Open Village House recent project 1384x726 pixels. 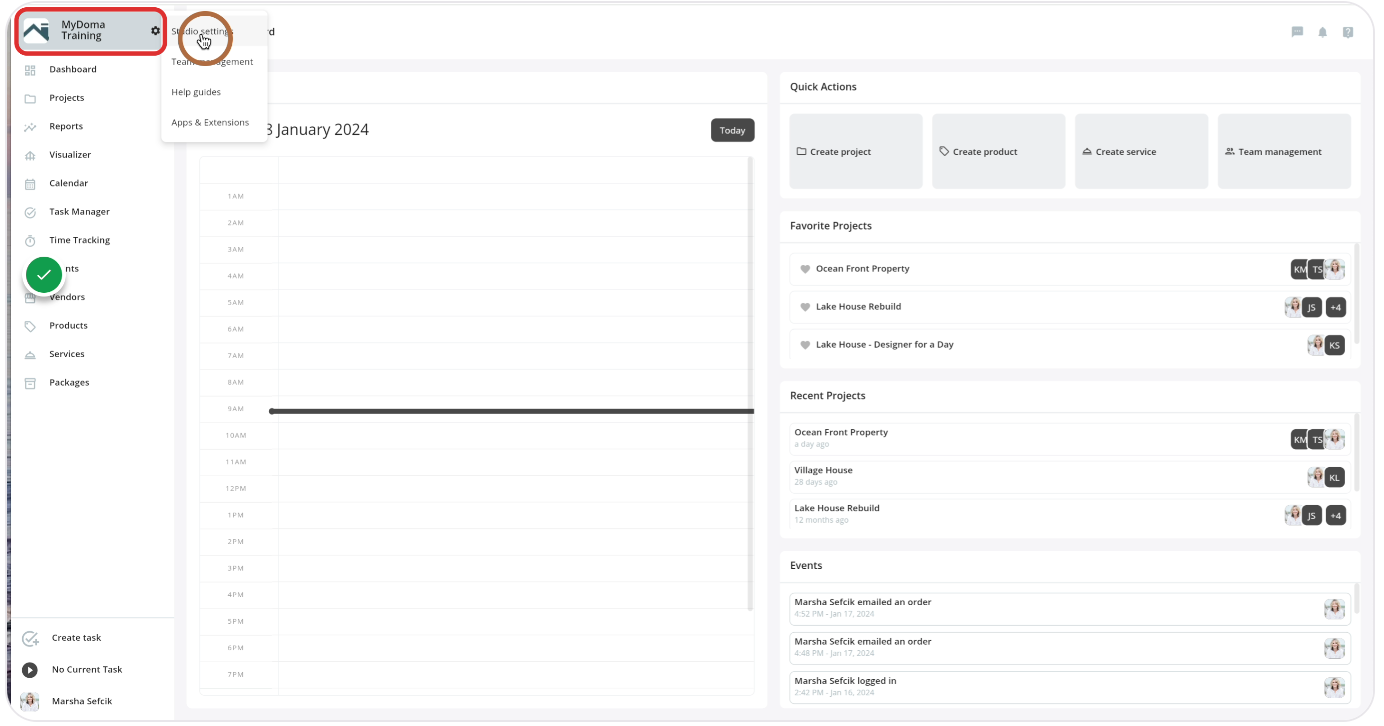point(1070,477)
